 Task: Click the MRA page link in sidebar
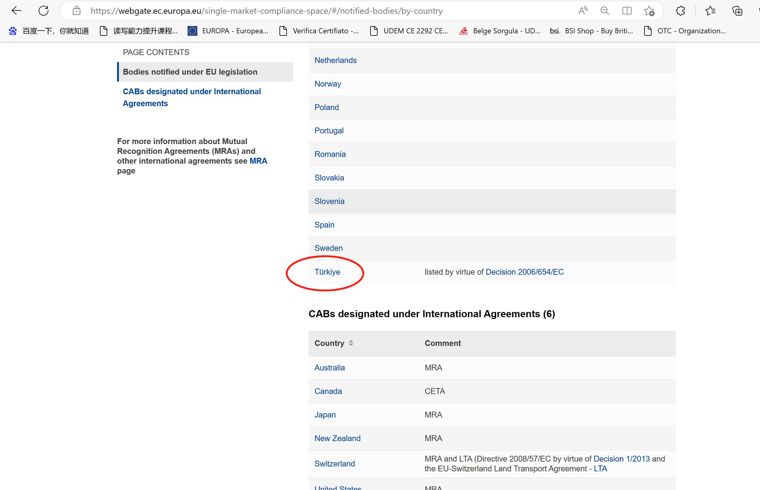coord(258,161)
